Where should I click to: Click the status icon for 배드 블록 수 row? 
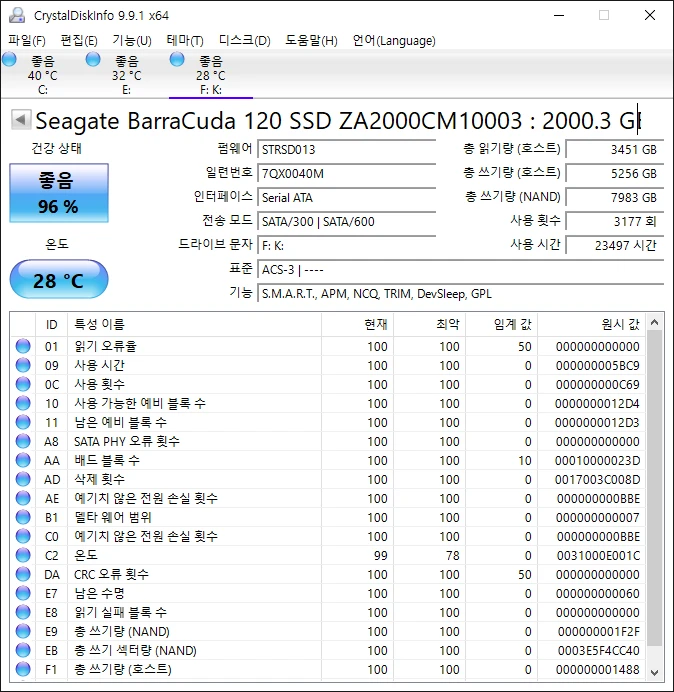(23, 460)
